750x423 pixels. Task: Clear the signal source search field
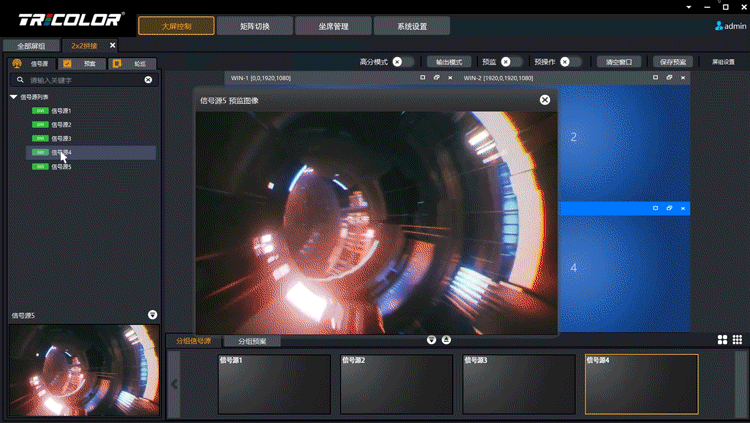click(x=148, y=80)
